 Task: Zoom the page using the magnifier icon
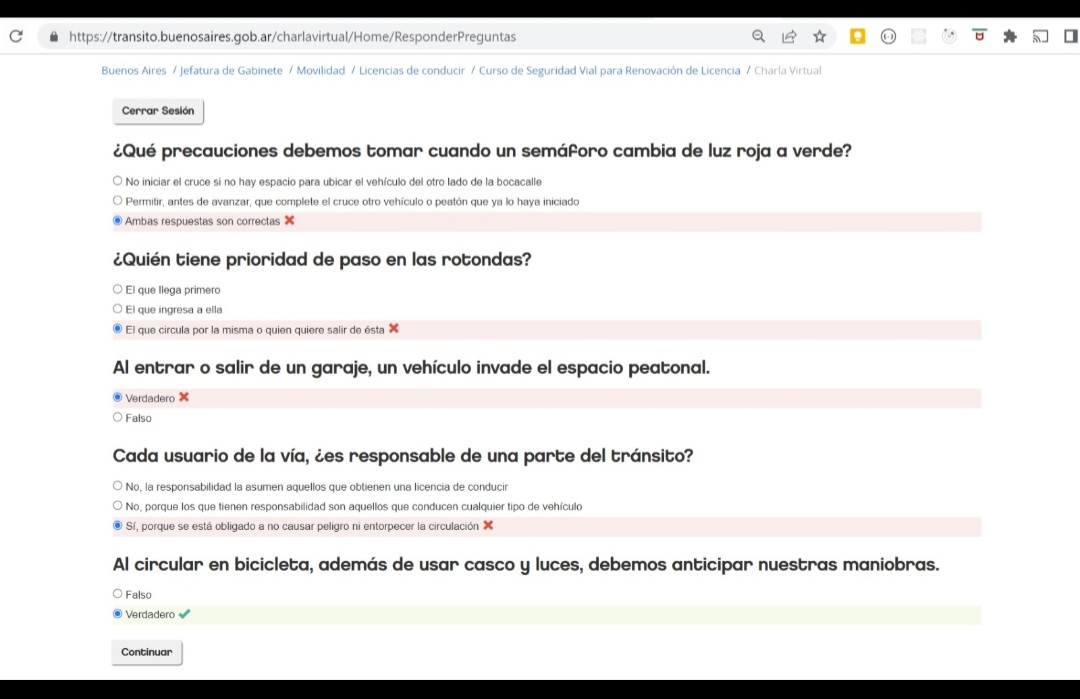point(760,35)
